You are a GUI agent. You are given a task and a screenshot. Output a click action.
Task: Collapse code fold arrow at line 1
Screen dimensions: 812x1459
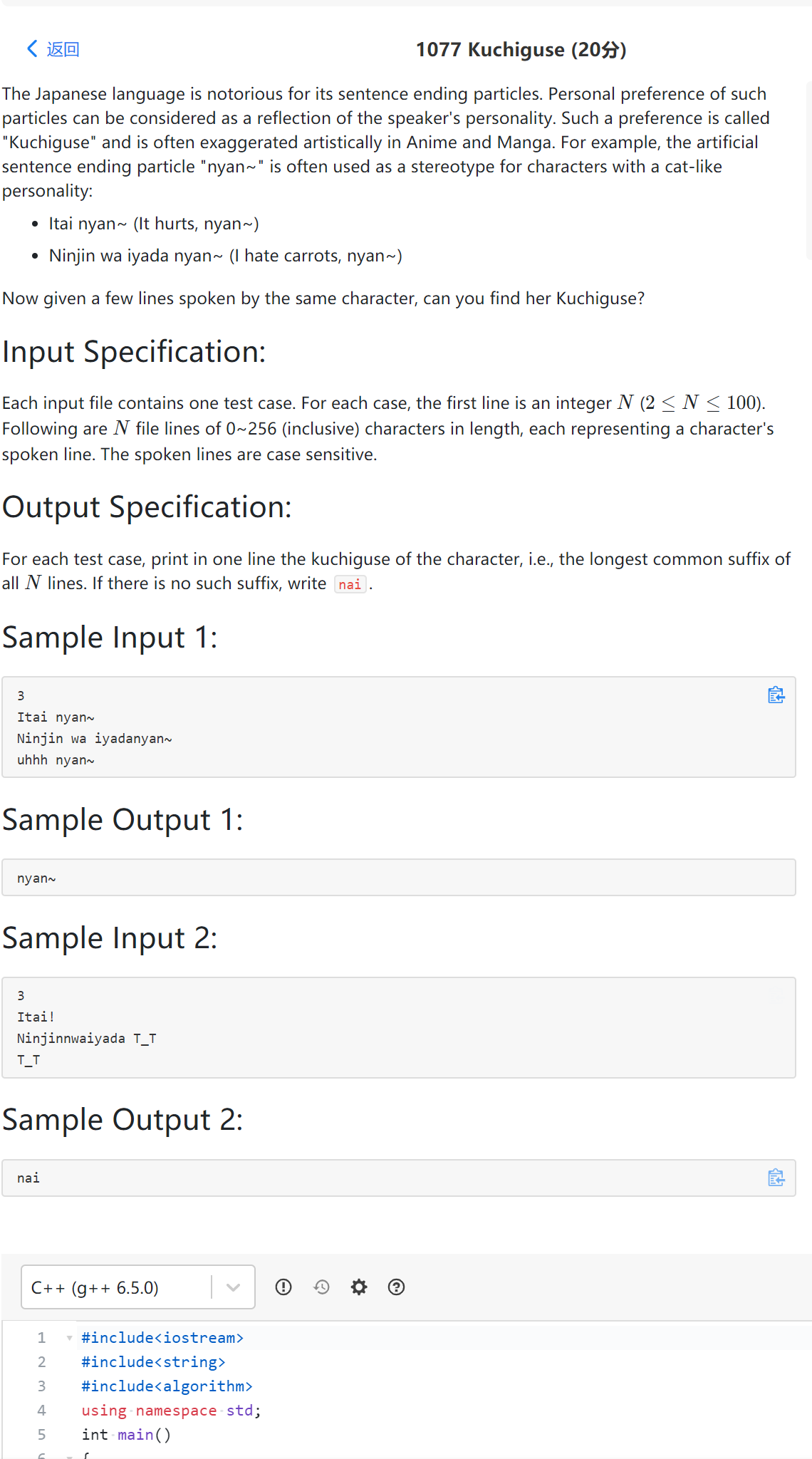click(69, 1338)
